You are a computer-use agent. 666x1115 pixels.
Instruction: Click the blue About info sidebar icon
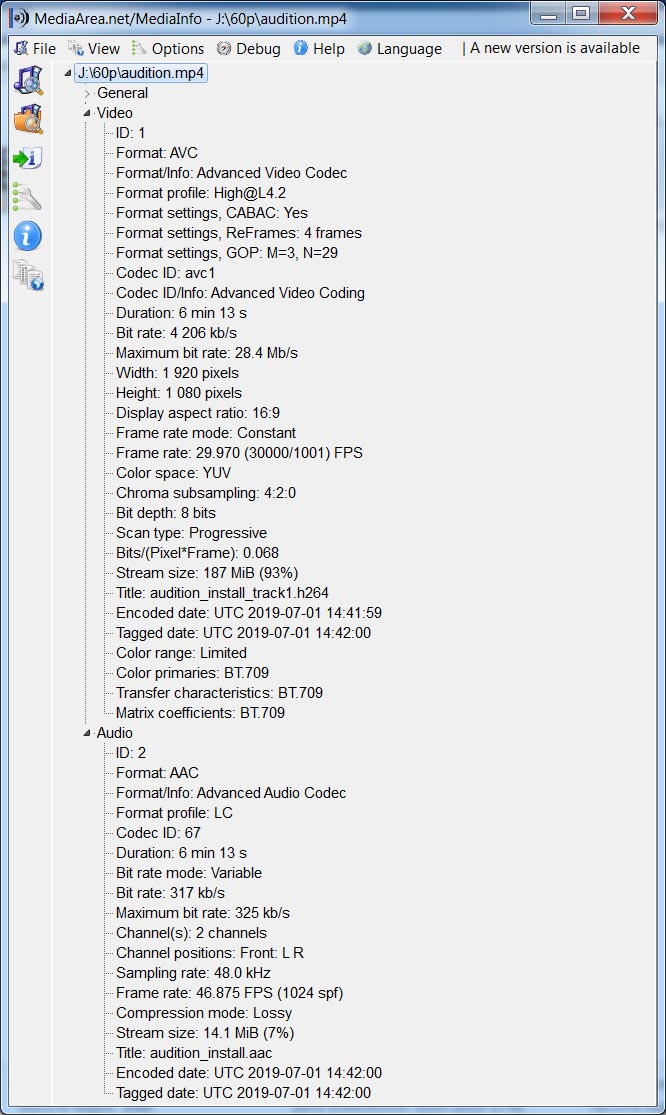tap(28, 235)
